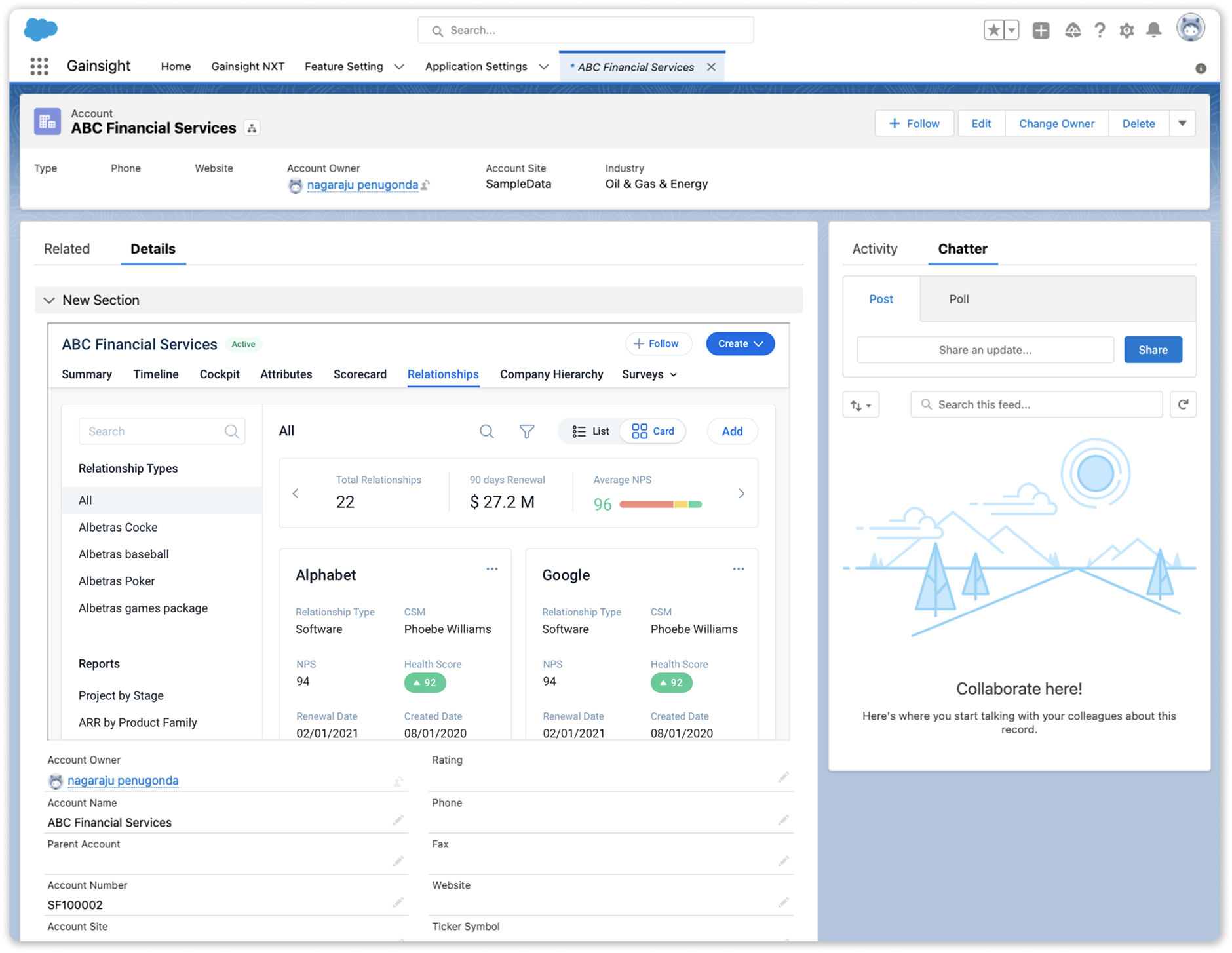Edit the Account Name field pencil
The image size is (1232, 953).
tap(398, 821)
